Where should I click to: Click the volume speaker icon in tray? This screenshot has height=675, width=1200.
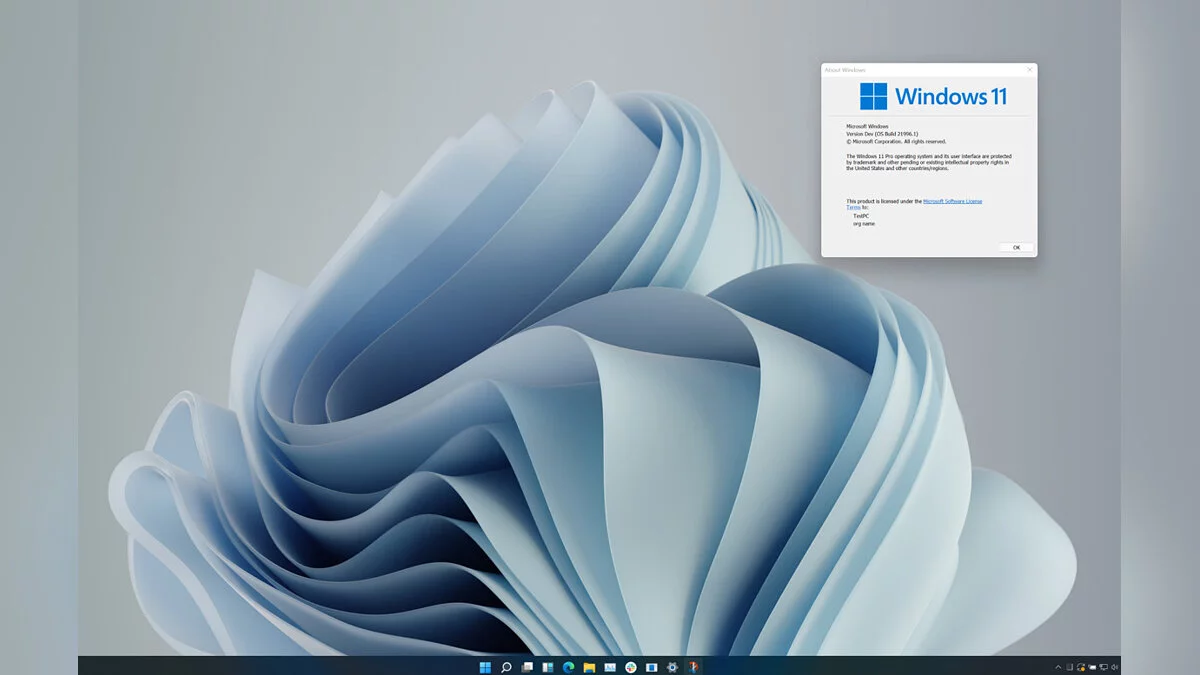(x=1115, y=667)
